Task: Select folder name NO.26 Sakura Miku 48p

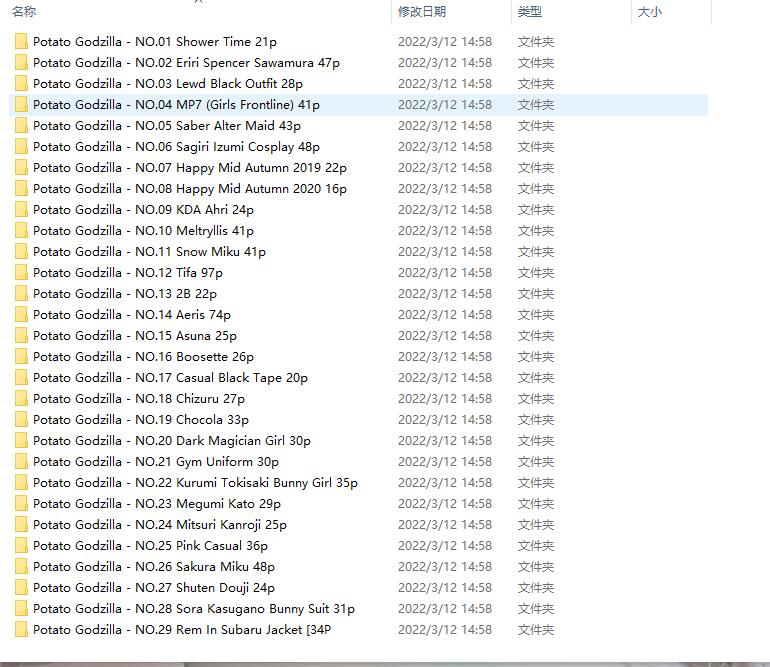Action: pos(154,567)
